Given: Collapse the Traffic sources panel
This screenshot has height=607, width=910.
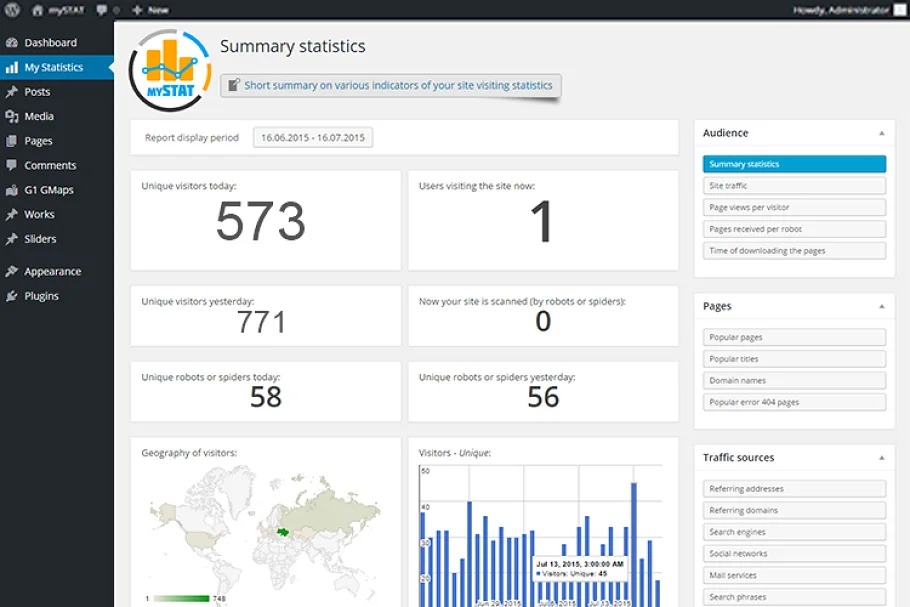Looking at the screenshot, I should click(x=881, y=458).
